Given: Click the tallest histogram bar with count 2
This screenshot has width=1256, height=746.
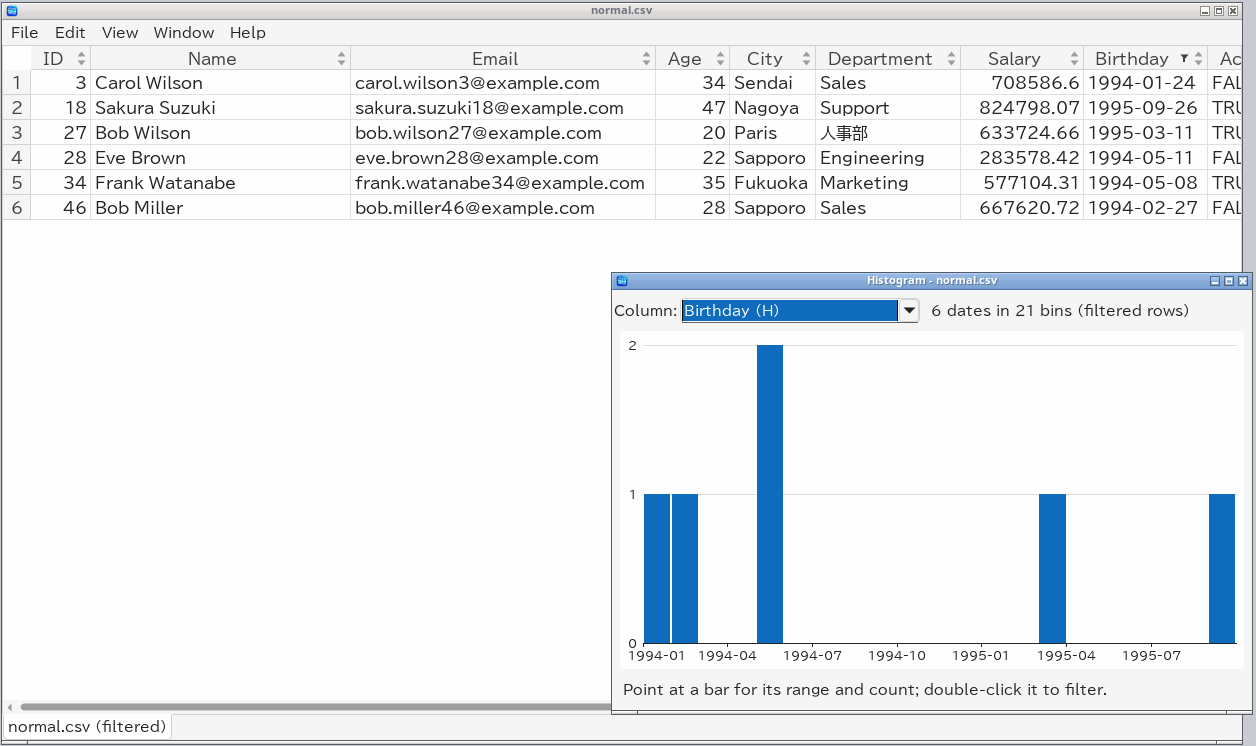Looking at the screenshot, I should pos(770,494).
